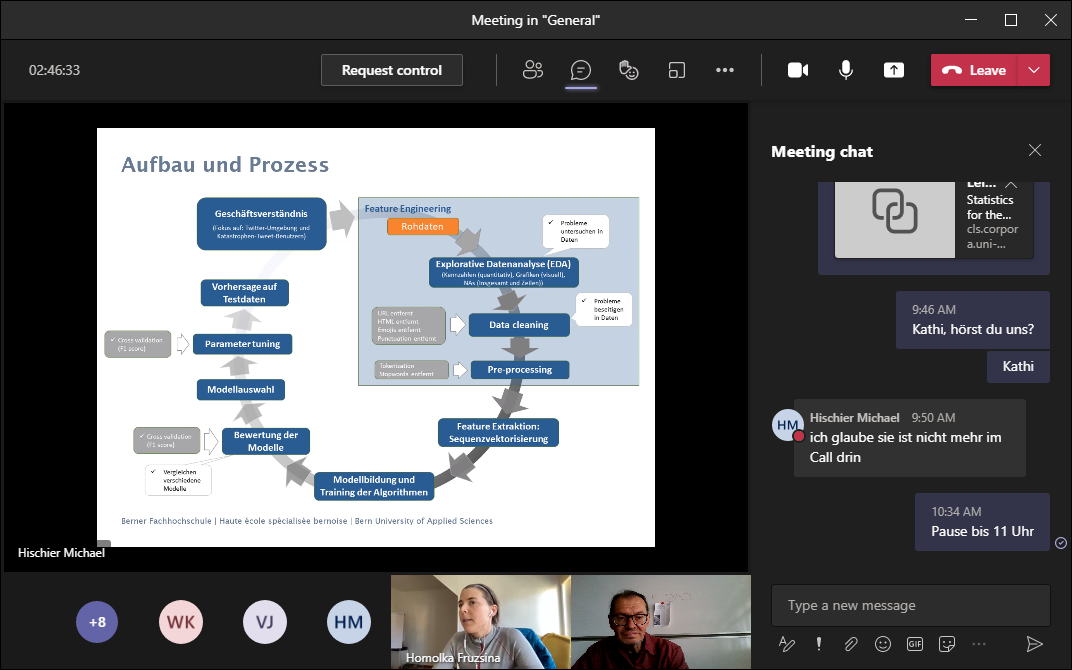Image resolution: width=1072 pixels, height=670 pixels.
Task: Mute or unmute the microphone
Action: coord(846,70)
